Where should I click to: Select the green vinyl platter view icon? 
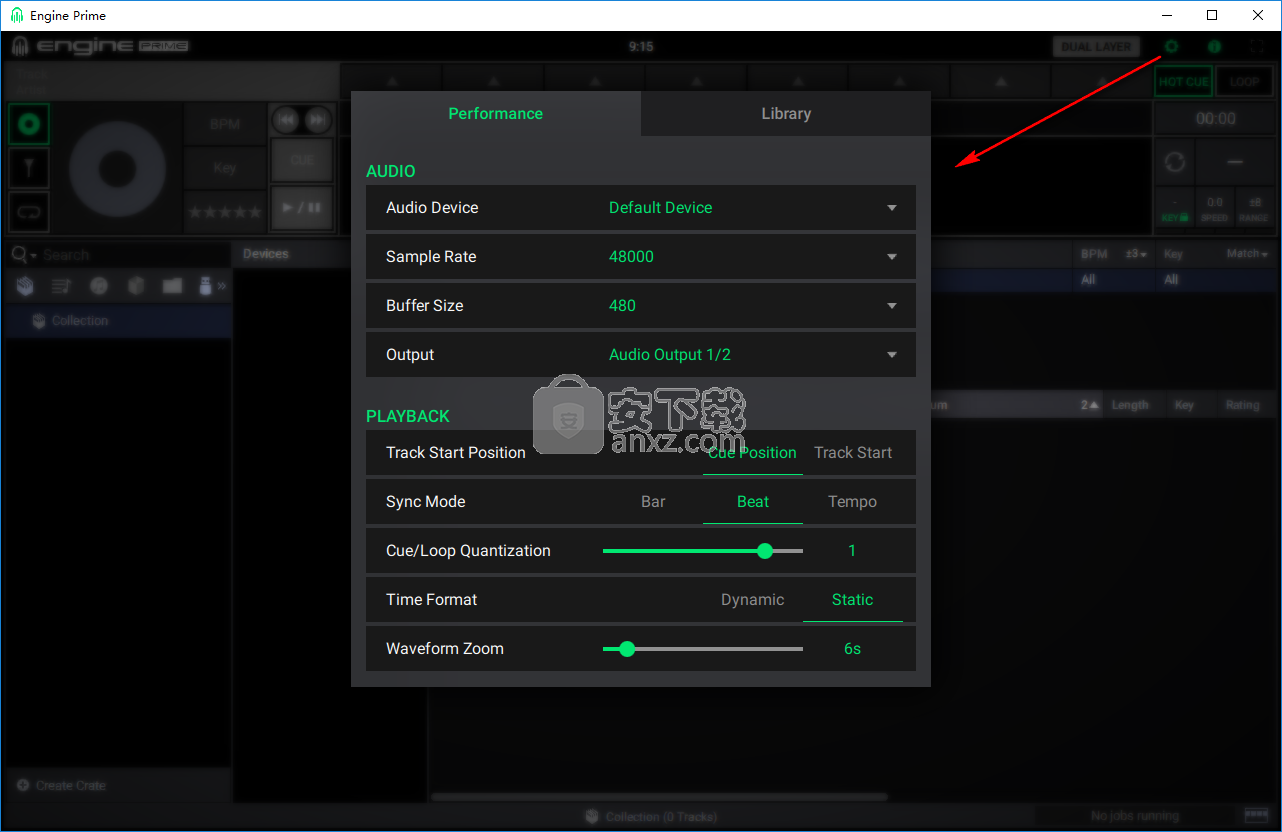pyautogui.click(x=29, y=124)
